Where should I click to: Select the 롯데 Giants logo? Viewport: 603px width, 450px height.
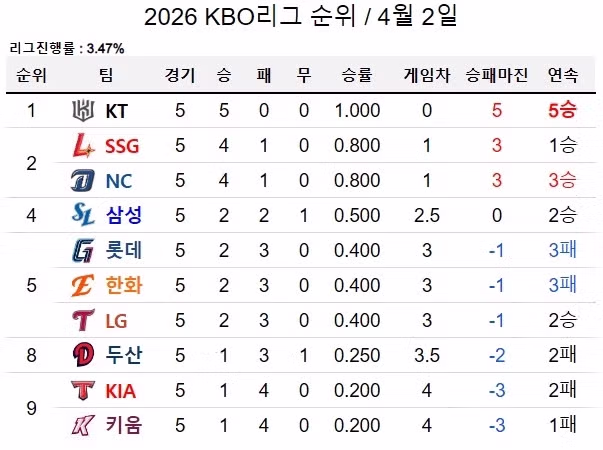tap(82, 250)
